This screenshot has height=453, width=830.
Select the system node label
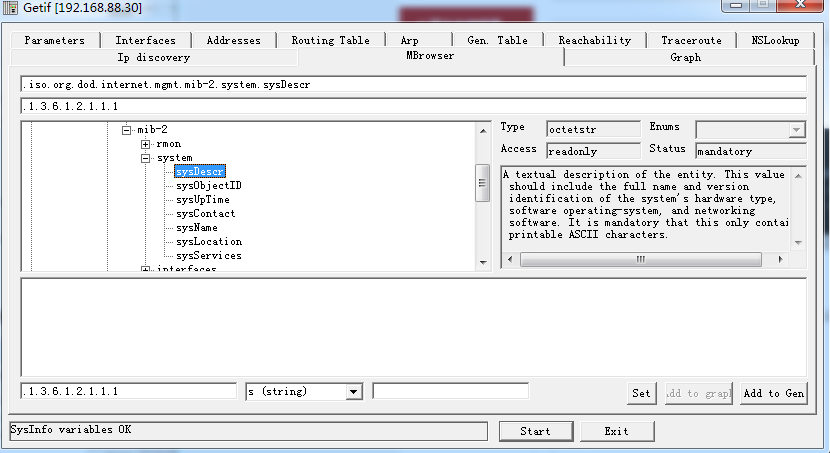click(175, 158)
